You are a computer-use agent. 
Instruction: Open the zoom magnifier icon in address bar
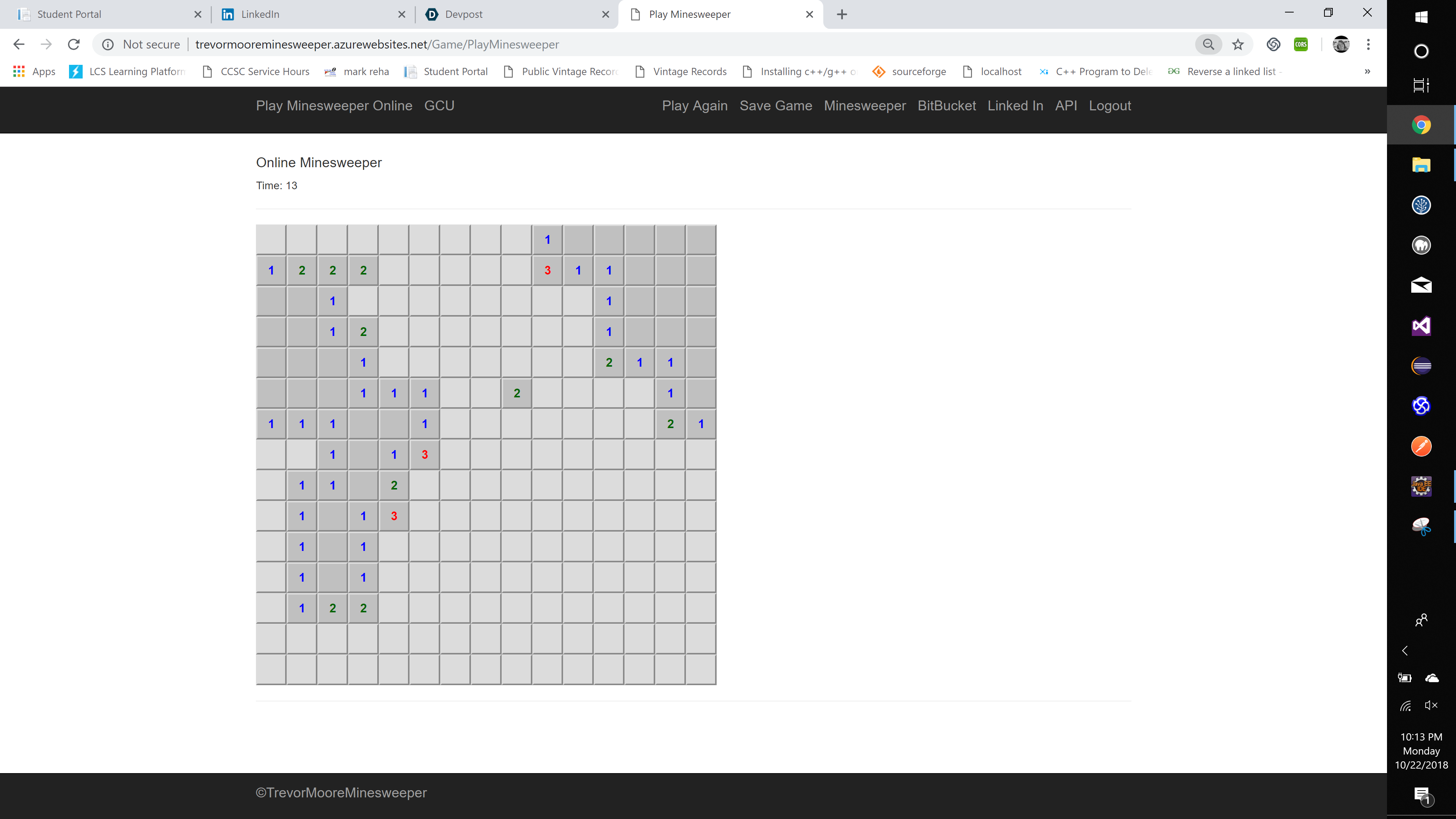click(x=1208, y=44)
